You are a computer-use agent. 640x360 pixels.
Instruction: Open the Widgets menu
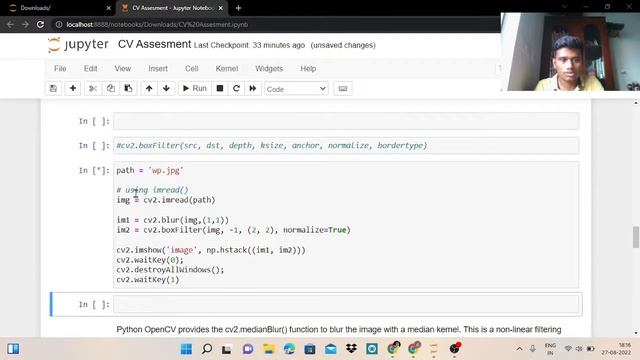269,69
